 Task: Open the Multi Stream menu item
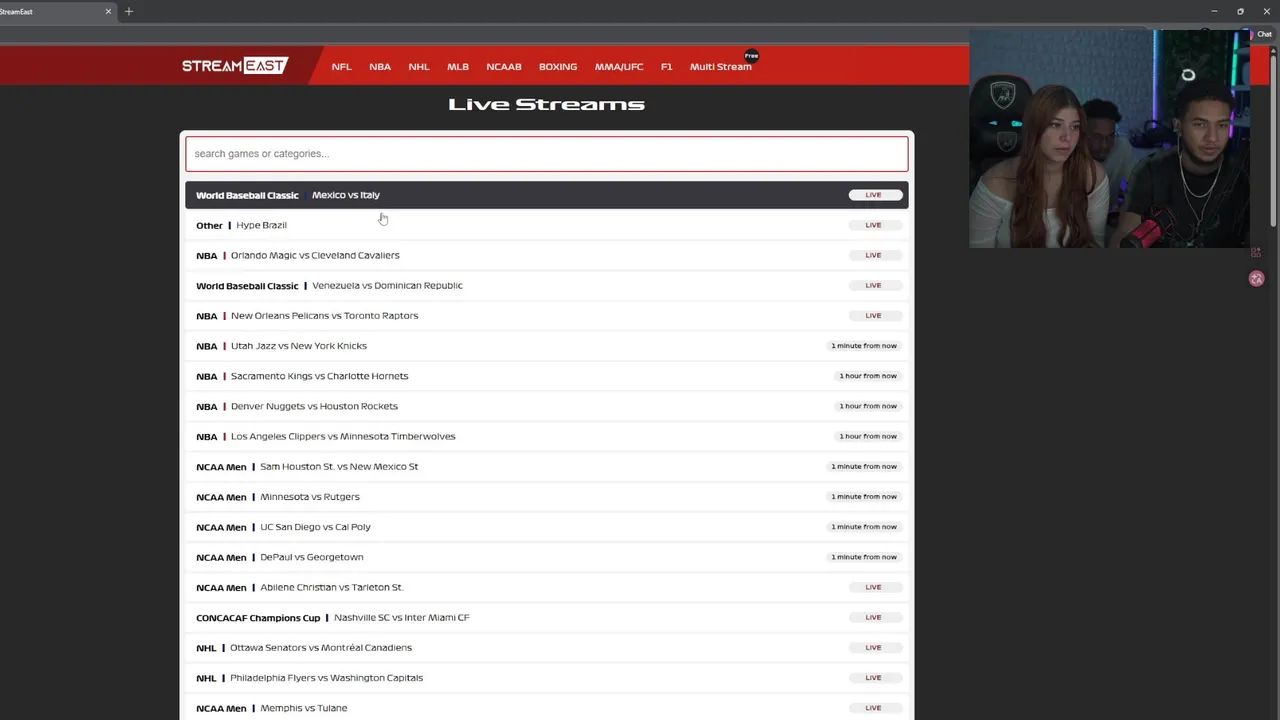721,67
